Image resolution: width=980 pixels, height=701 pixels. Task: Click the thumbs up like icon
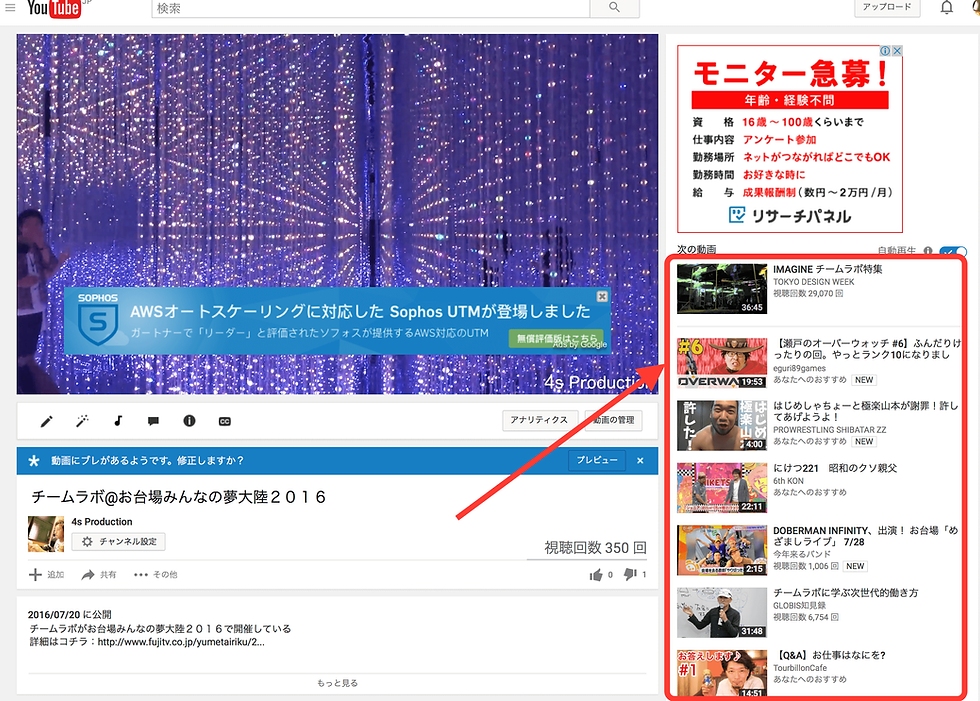point(596,575)
